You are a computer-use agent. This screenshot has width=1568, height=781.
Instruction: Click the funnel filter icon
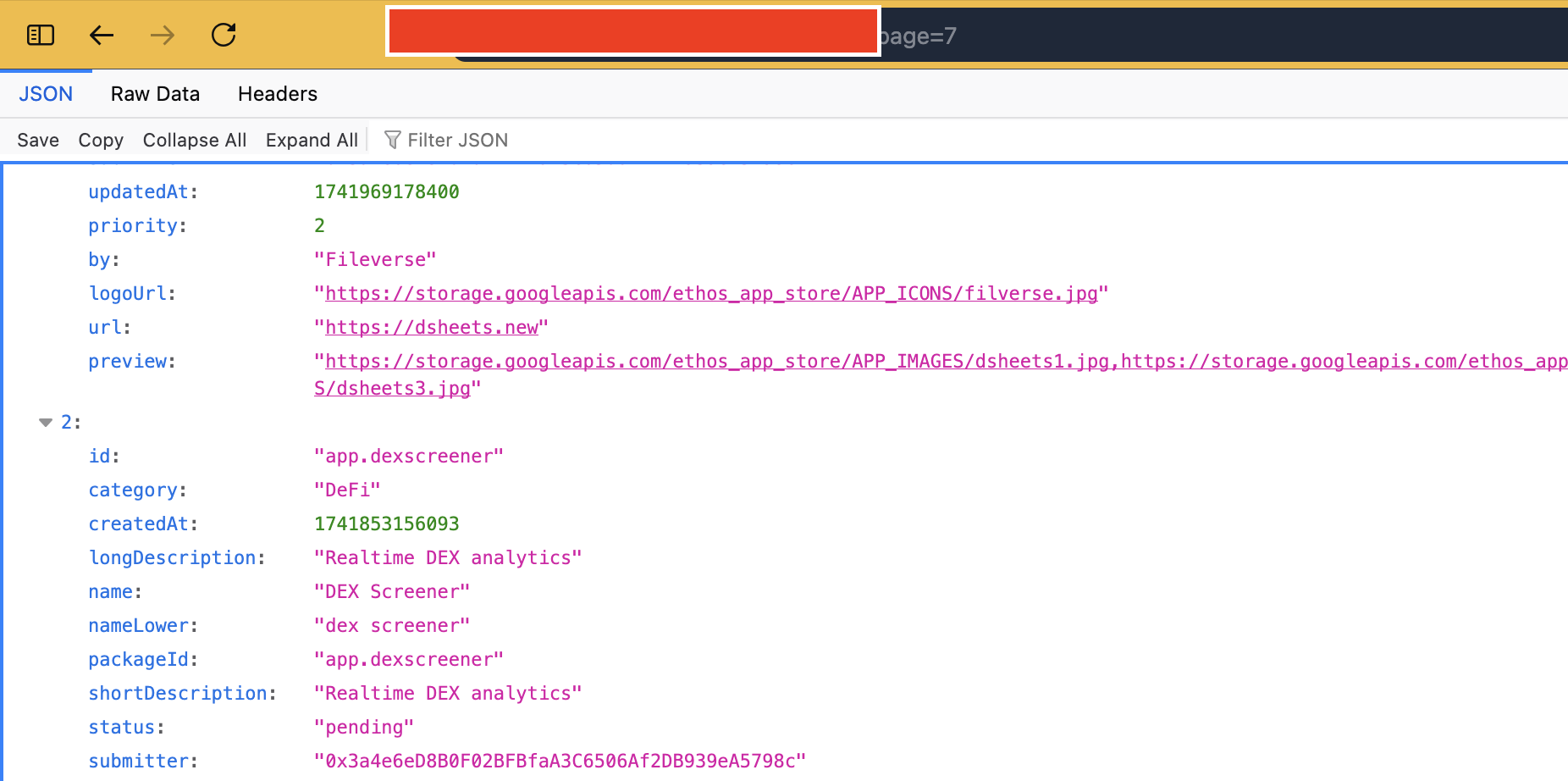(x=392, y=140)
